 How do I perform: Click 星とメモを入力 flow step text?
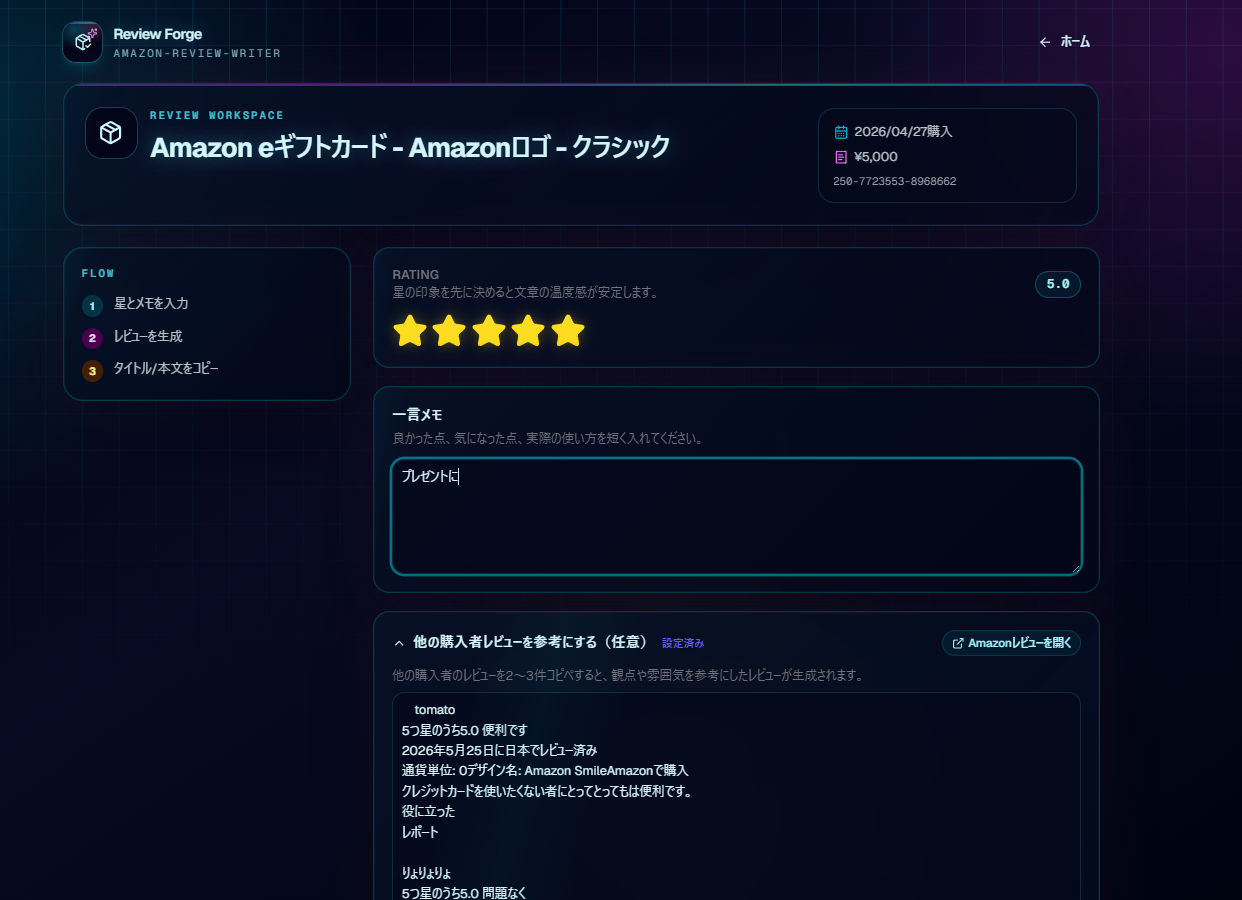pos(151,304)
